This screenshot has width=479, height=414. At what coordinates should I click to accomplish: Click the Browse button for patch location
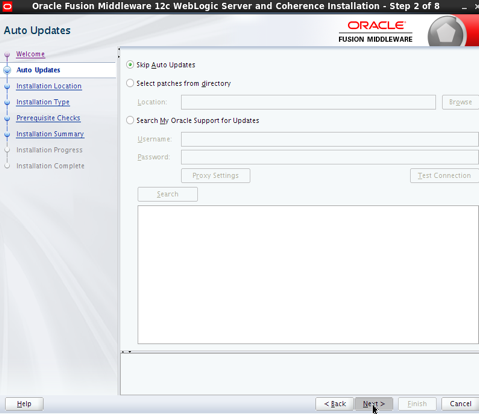tap(460, 102)
